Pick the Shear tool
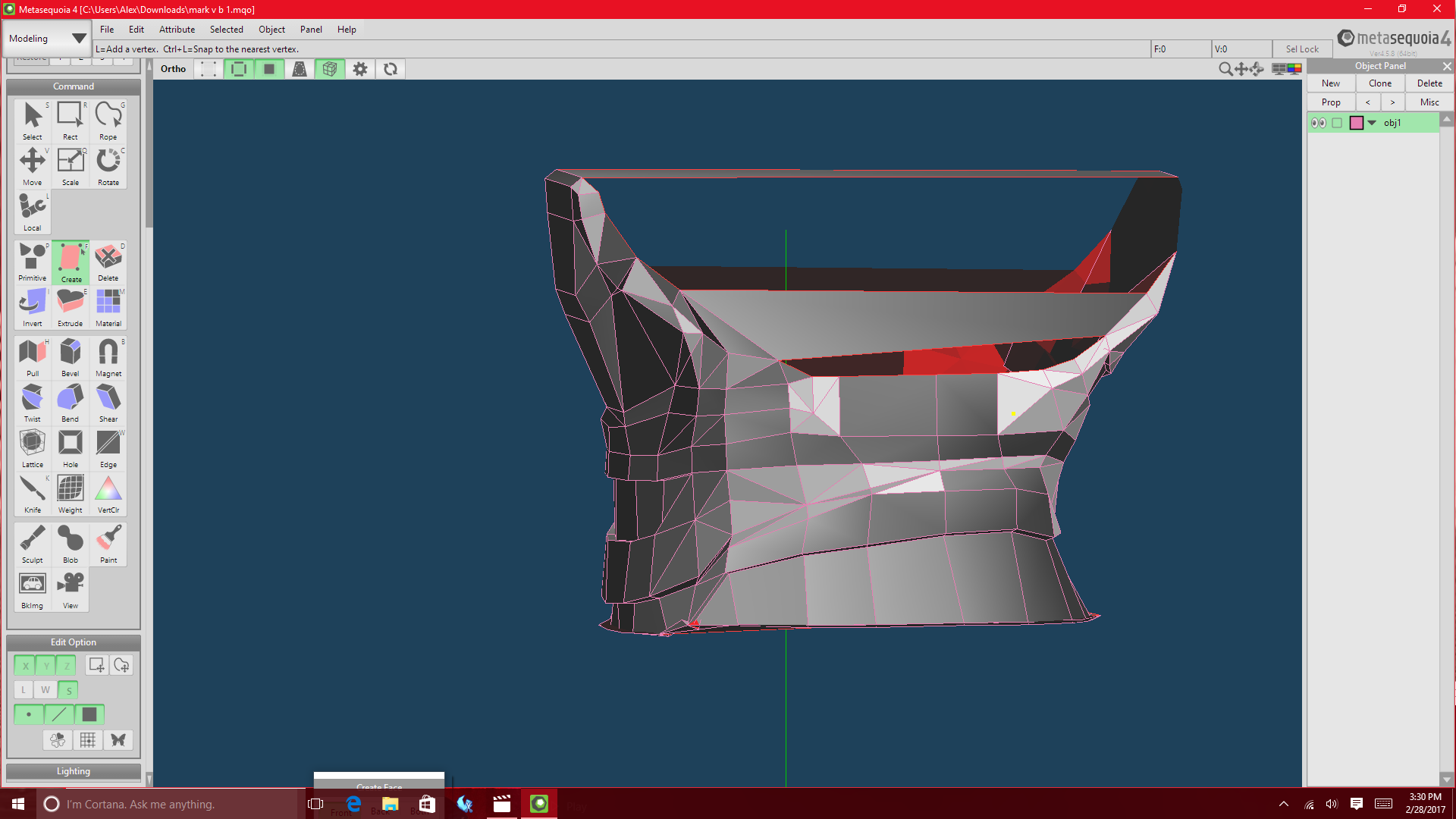 pyautogui.click(x=108, y=403)
